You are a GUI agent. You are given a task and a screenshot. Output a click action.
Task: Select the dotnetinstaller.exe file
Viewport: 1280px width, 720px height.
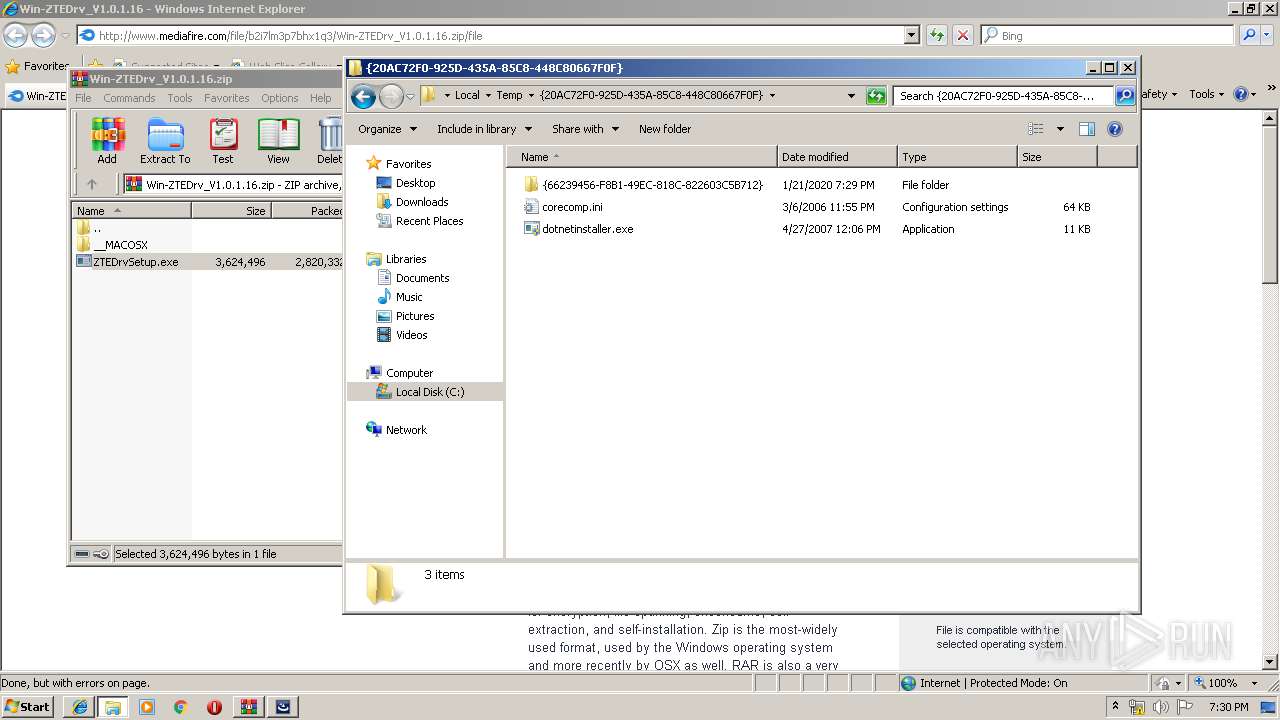tap(588, 229)
